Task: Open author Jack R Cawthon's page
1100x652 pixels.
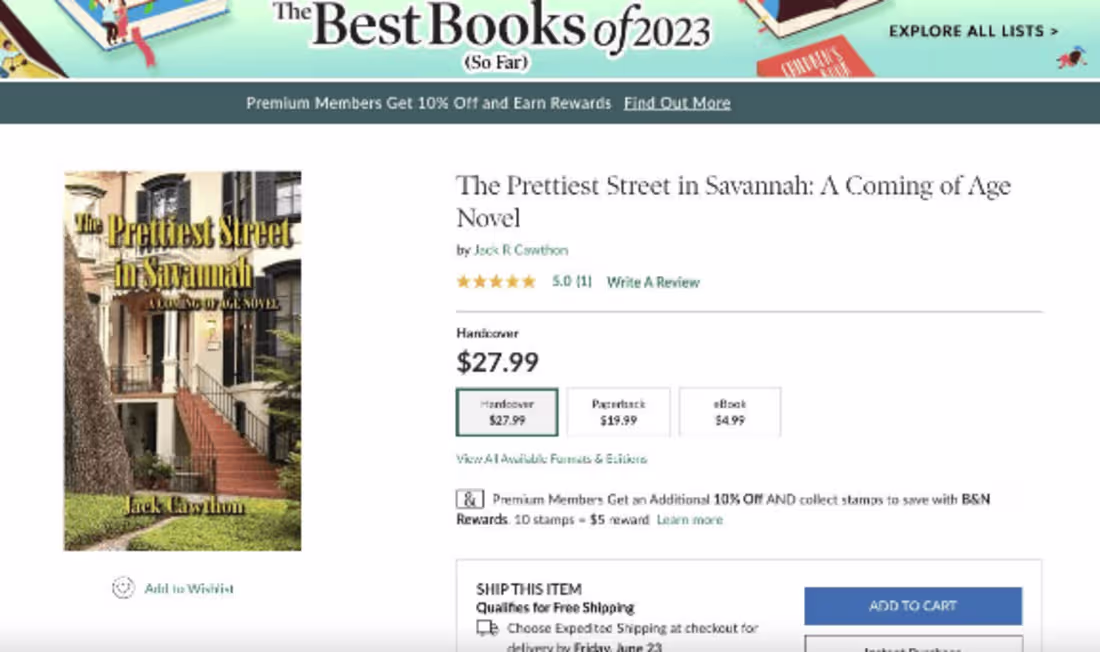Action: 520,250
